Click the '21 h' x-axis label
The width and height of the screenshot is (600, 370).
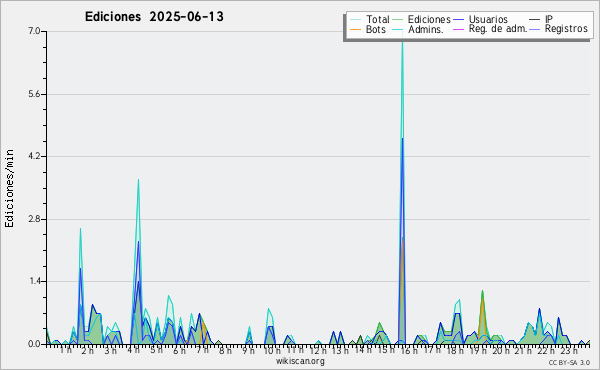(523, 350)
